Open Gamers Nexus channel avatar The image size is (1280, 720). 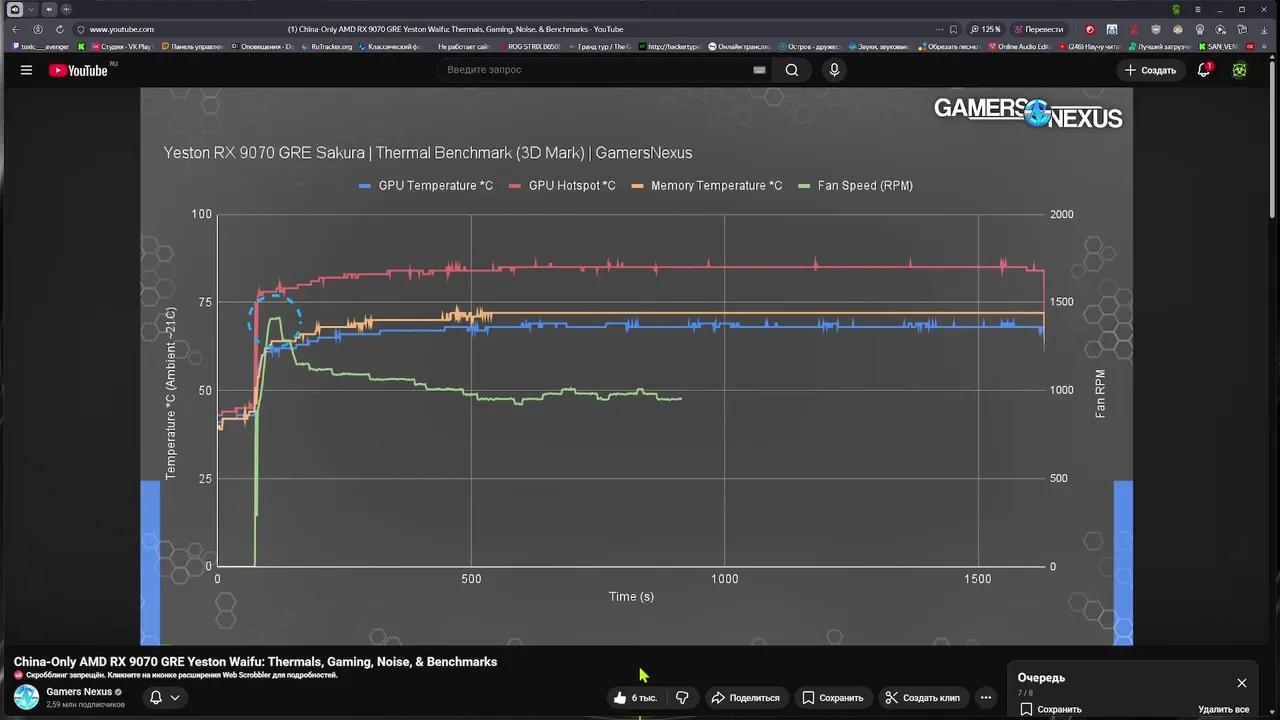click(x=26, y=697)
